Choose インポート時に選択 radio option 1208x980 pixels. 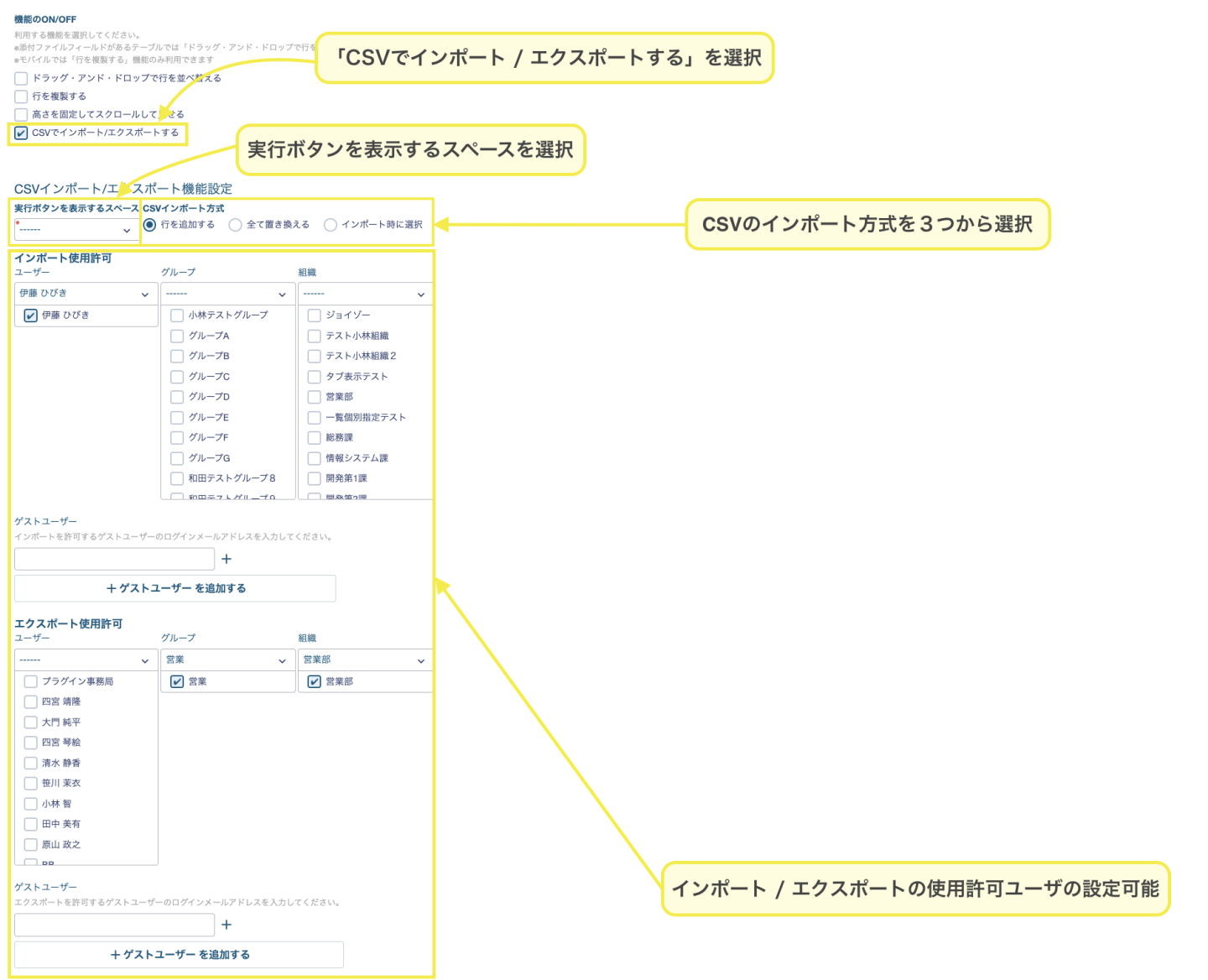pyautogui.click(x=331, y=225)
